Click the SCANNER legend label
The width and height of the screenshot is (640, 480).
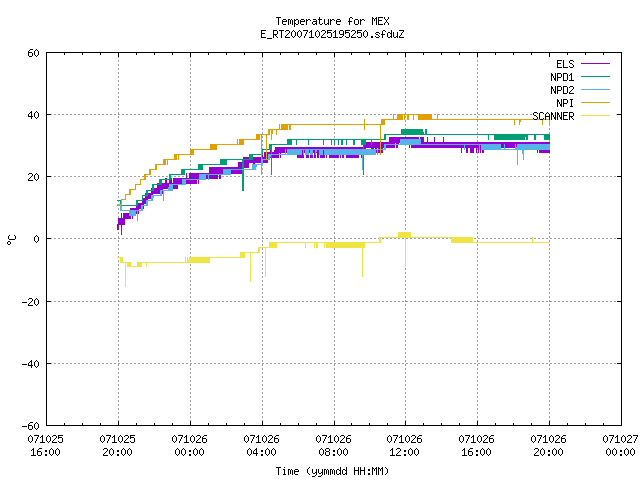(553, 116)
